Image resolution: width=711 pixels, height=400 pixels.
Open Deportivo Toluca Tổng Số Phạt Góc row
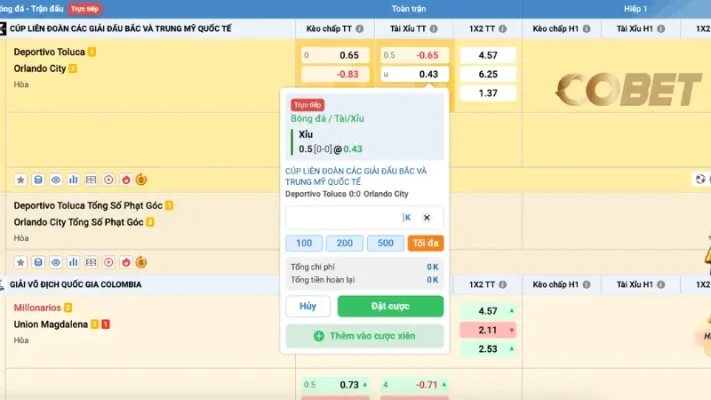coord(88,205)
